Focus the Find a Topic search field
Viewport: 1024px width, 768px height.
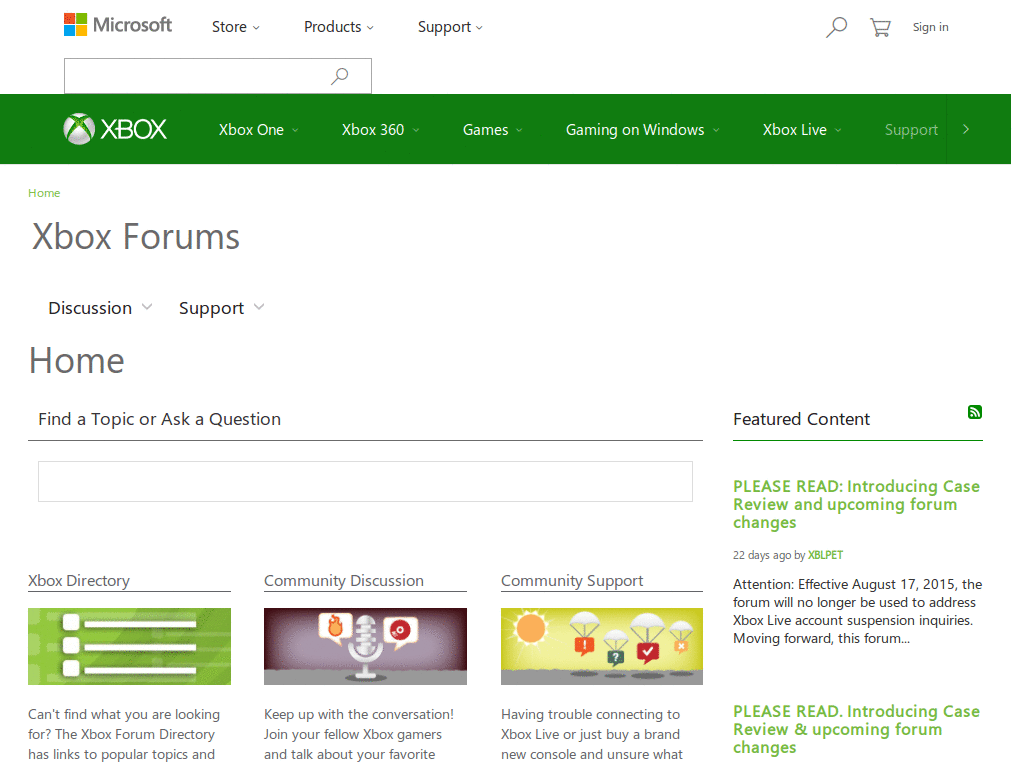[365, 481]
